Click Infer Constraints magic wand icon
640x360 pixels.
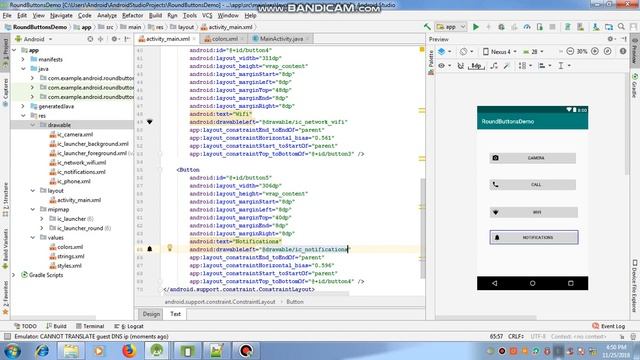pos(507,66)
